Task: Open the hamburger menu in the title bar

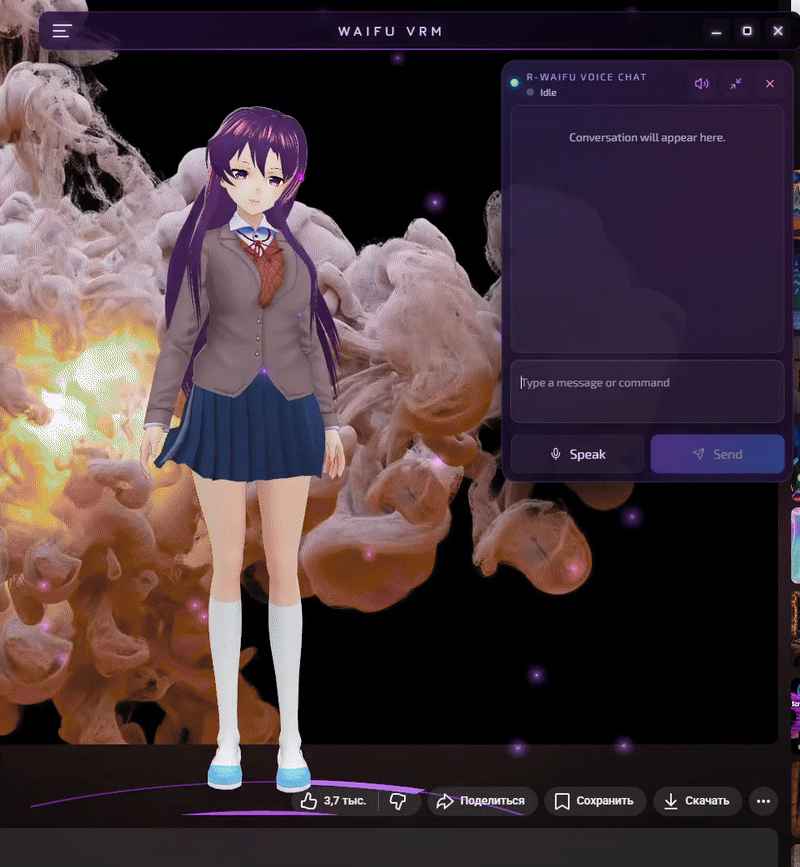Action: click(63, 31)
